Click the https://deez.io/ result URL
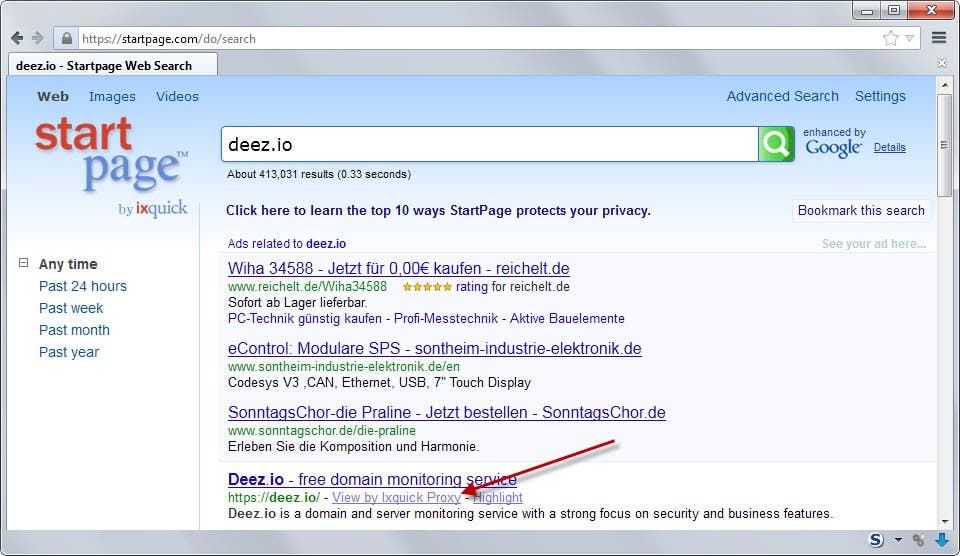 [274, 498]
